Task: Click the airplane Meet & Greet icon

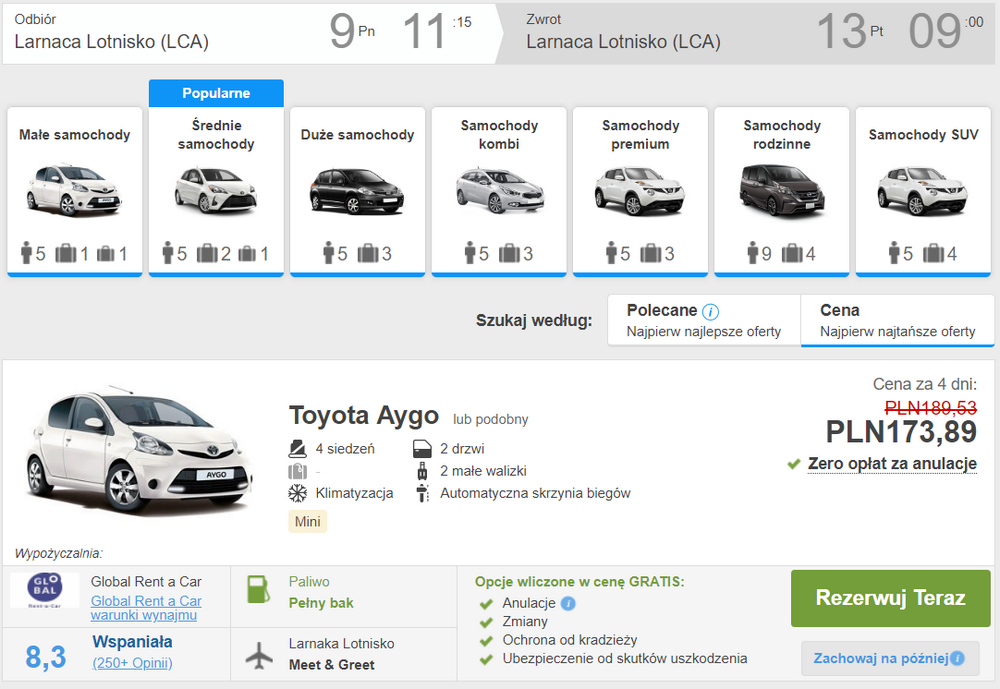Action: [x=259, y=655]
